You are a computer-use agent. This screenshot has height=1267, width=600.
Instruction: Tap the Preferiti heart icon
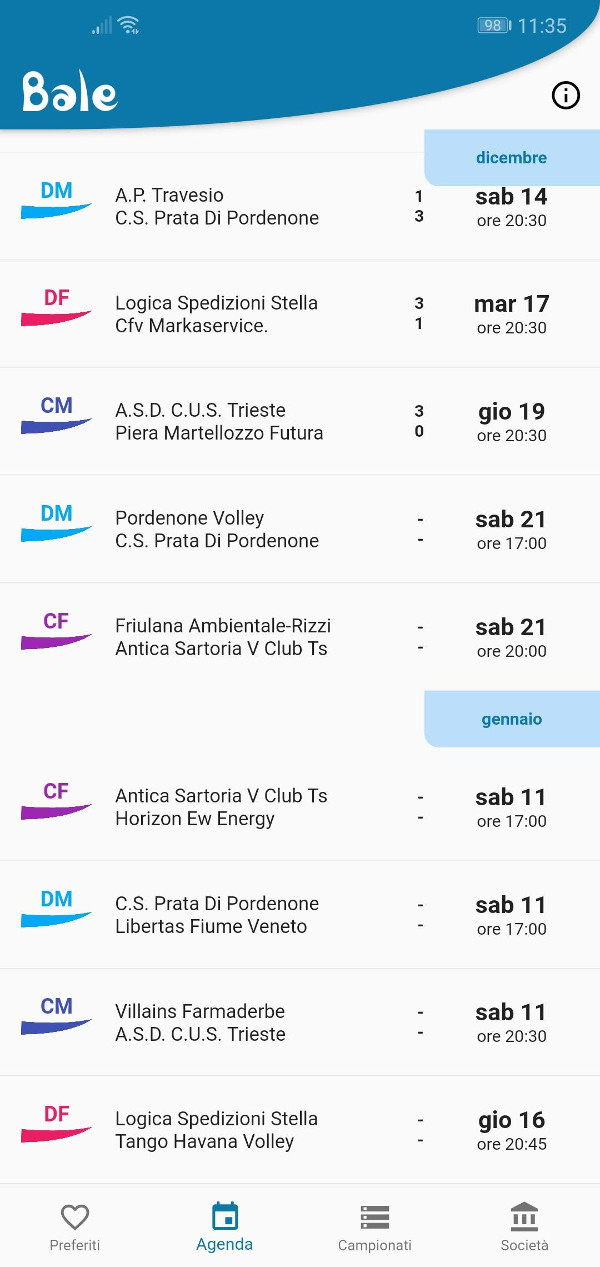tap(75, 1217)
